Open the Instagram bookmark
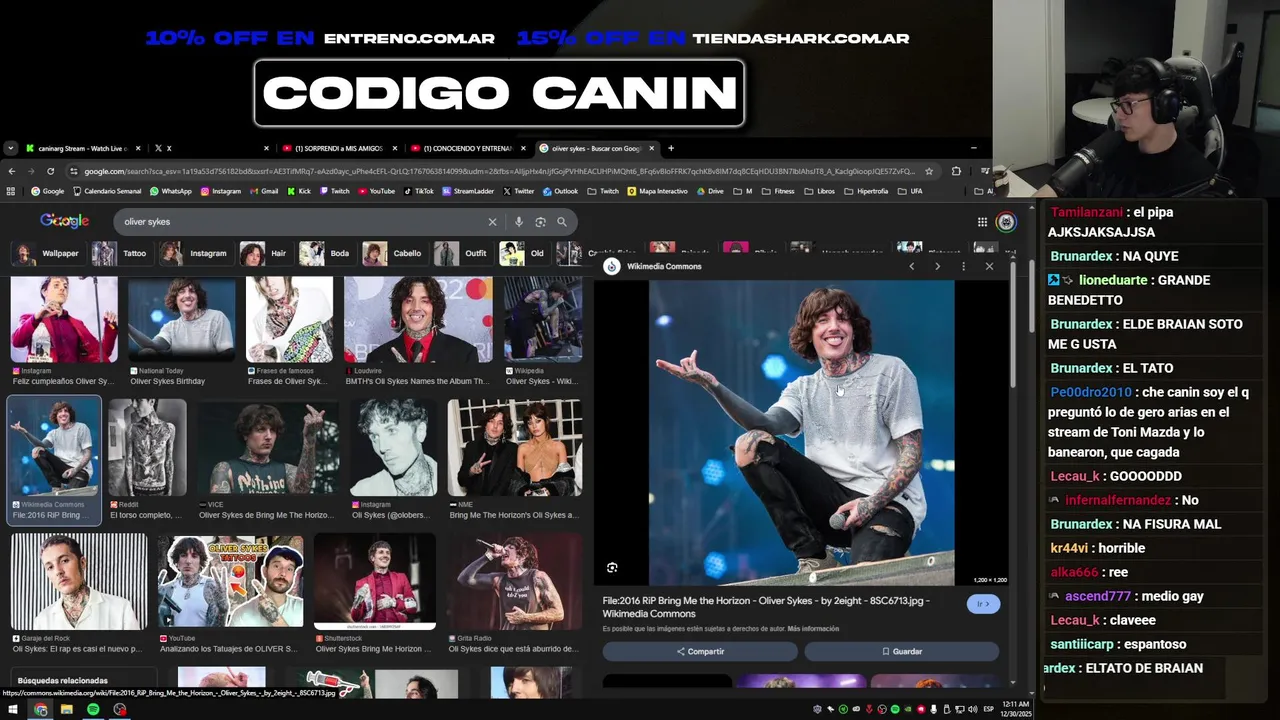This screenshot has width=1280, height=720. tap(221, 191)
